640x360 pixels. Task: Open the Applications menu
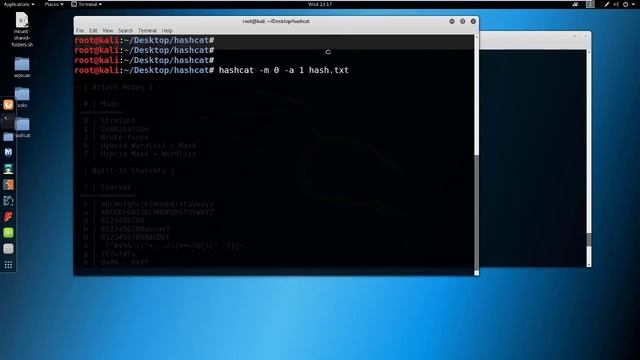pos(19,4)
